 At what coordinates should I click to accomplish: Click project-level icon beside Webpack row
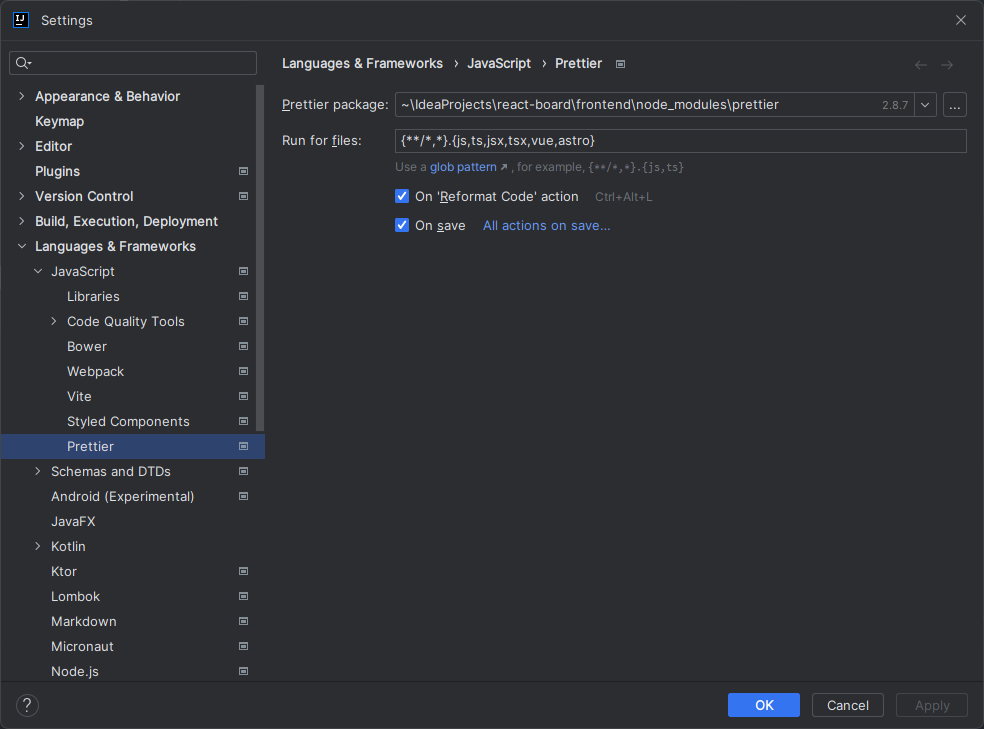pos(243,371)
